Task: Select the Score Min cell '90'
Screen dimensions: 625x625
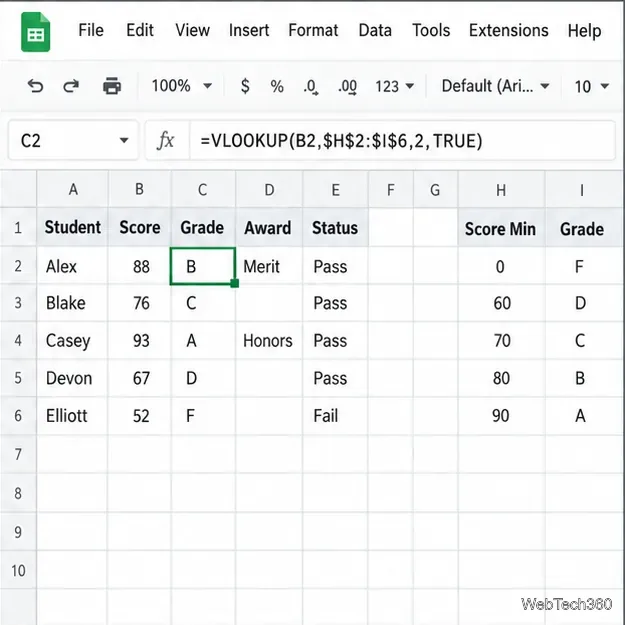Action: coord(501,416)
